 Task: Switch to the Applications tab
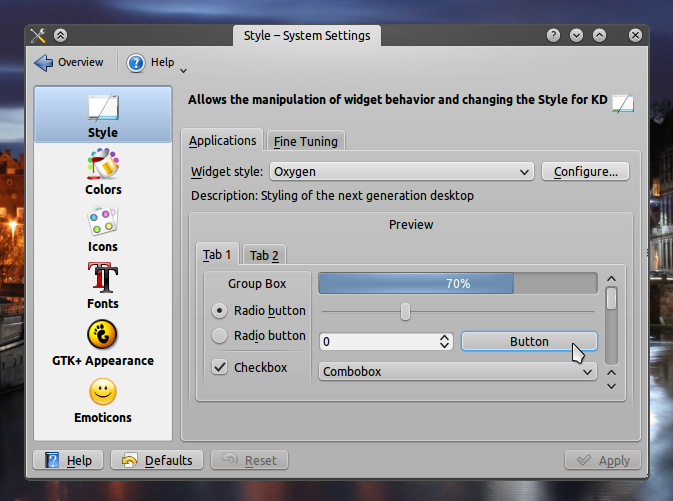(x=222, y=140)
